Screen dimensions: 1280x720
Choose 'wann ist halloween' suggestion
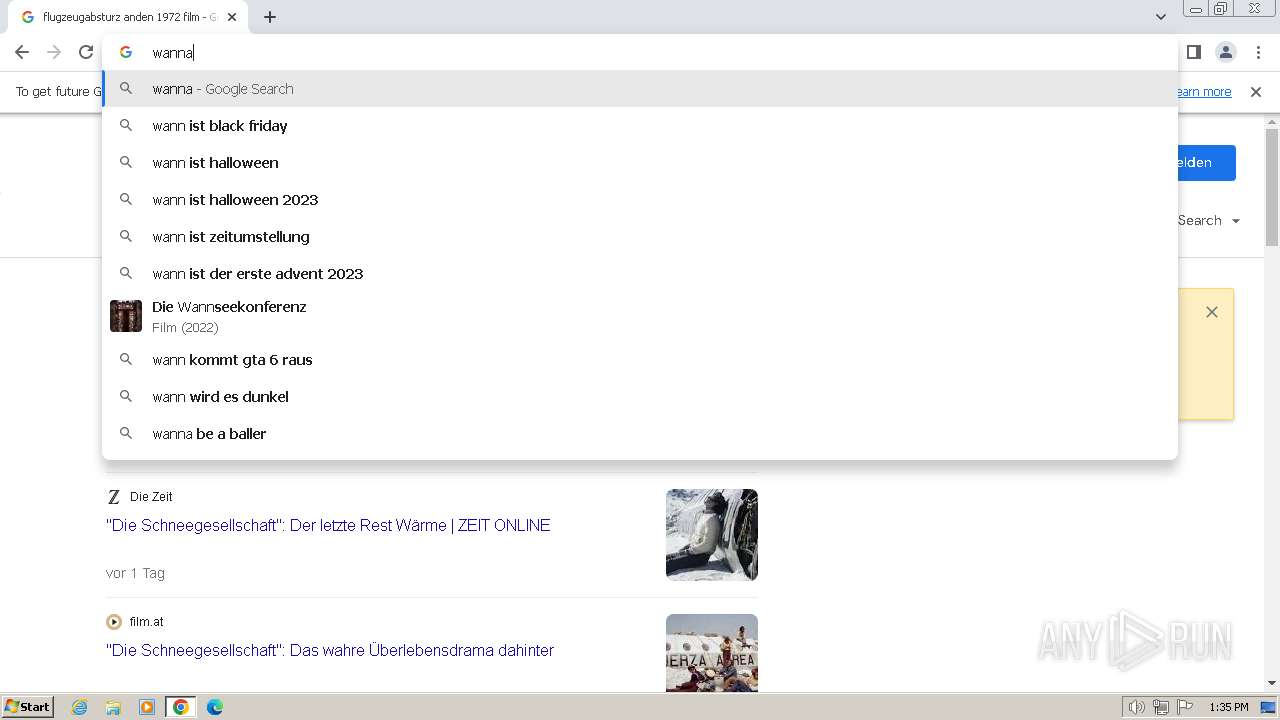click(640, 163)
